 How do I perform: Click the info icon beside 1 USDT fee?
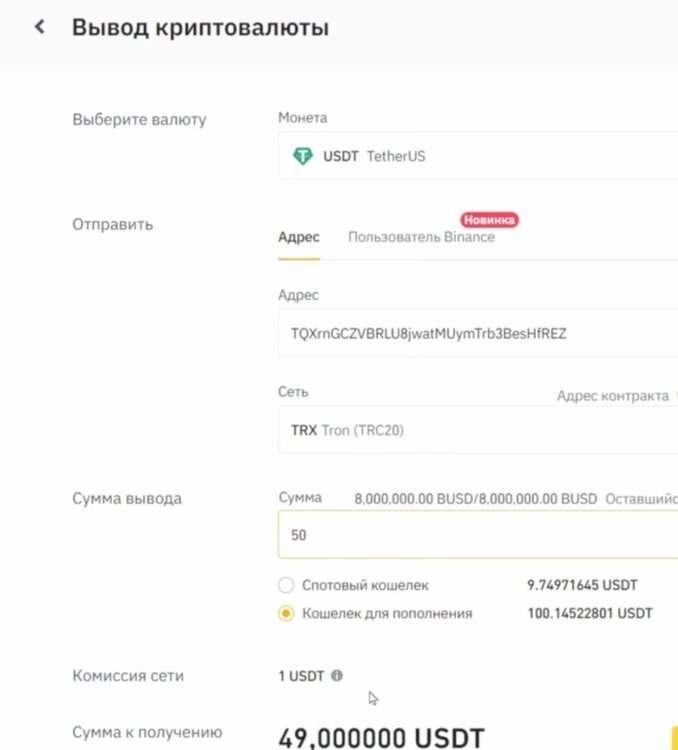(337, 675)
